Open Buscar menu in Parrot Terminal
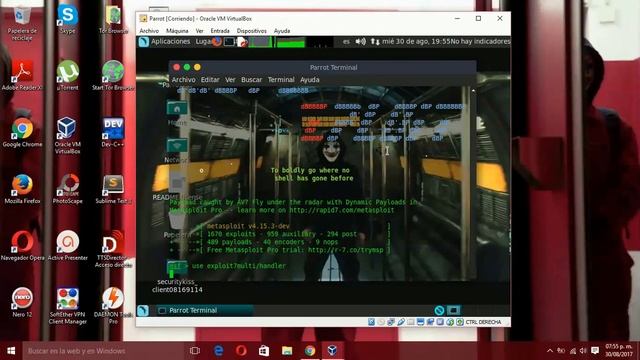Viewport: 640px width, 360px height. [x=251, y=80]
